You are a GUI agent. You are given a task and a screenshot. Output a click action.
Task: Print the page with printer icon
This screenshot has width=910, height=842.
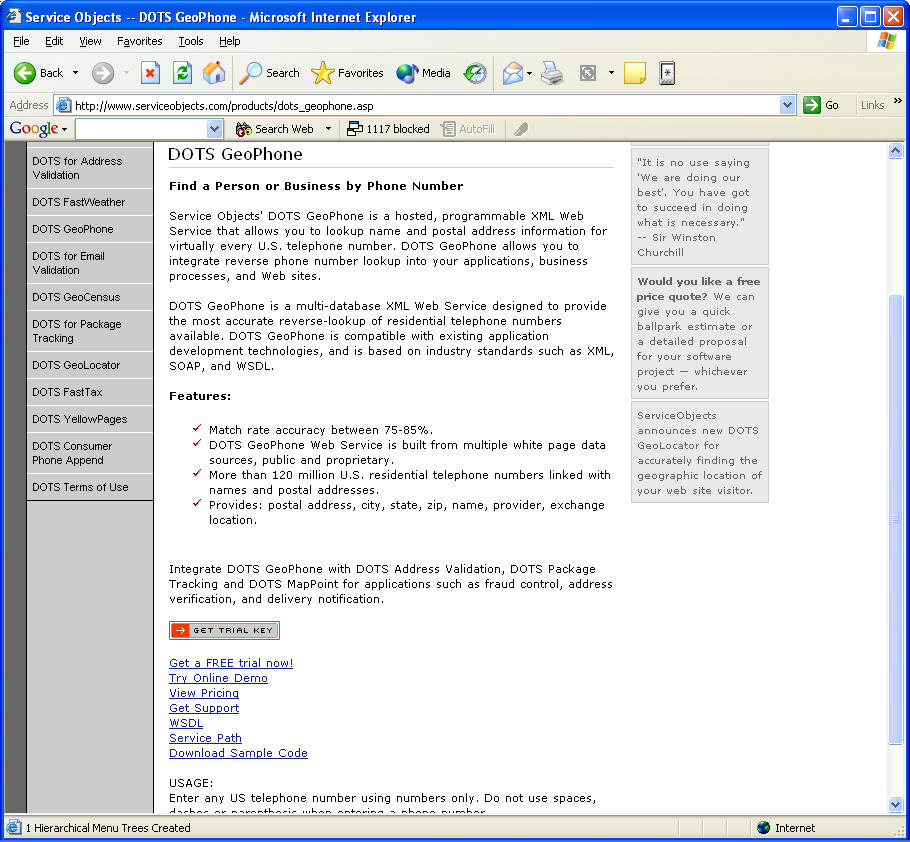click(x=552, y=73)
